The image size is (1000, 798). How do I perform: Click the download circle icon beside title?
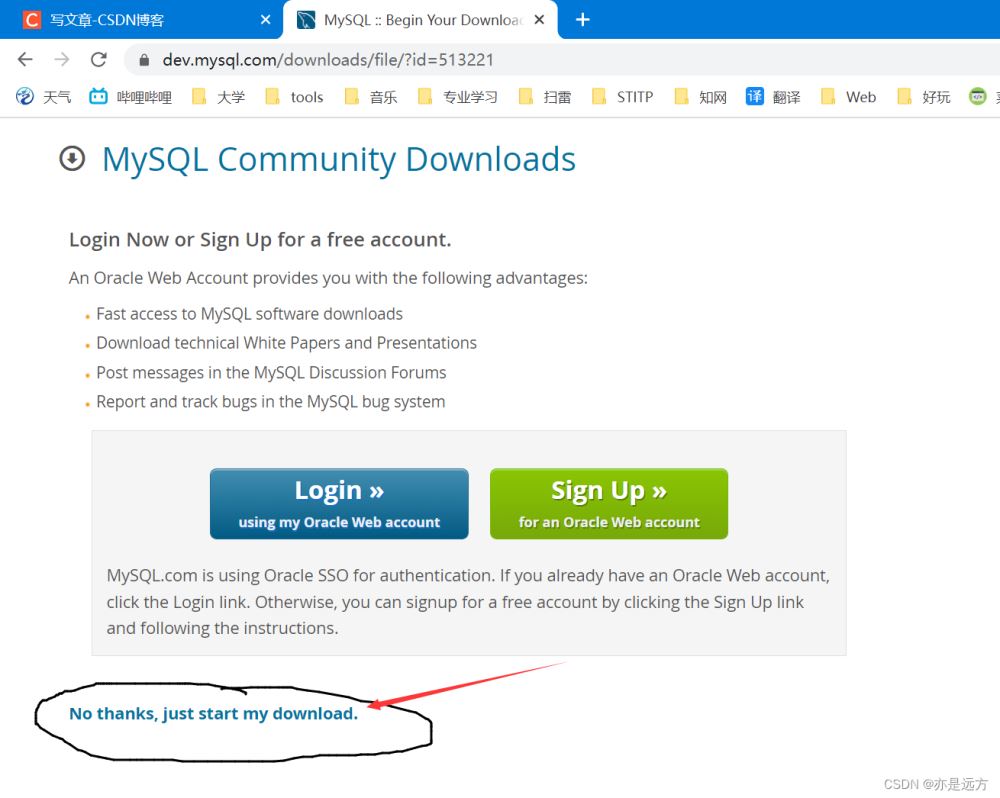pyautogui.click(x=72, y=159)
